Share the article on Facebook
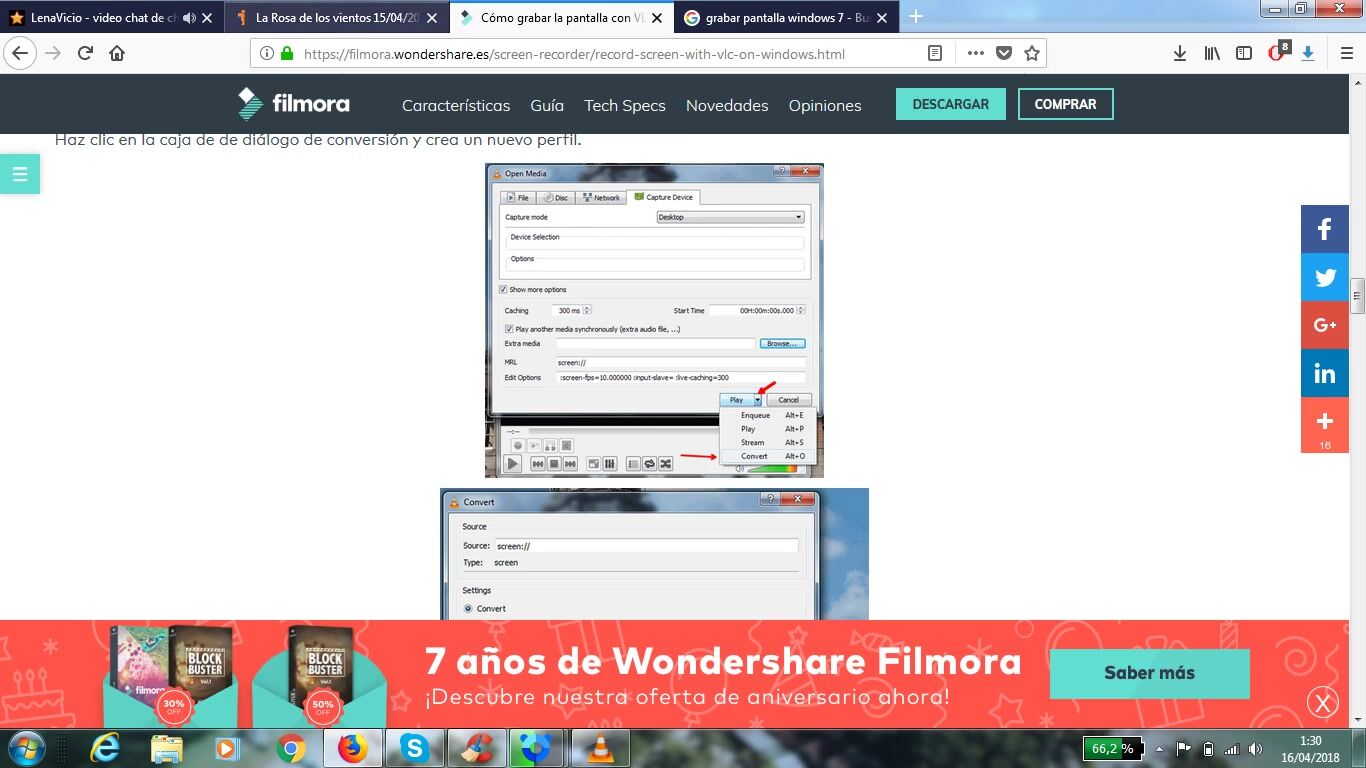Viewport: 1366px width, 768px height. point(1325,229)
